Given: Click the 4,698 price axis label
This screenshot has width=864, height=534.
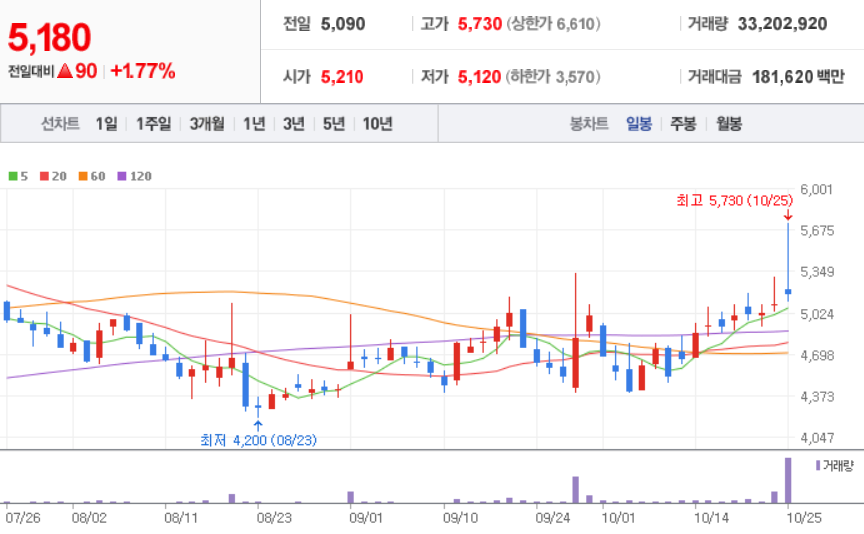Looking at the screenshot, I should (x=817, y=355).
